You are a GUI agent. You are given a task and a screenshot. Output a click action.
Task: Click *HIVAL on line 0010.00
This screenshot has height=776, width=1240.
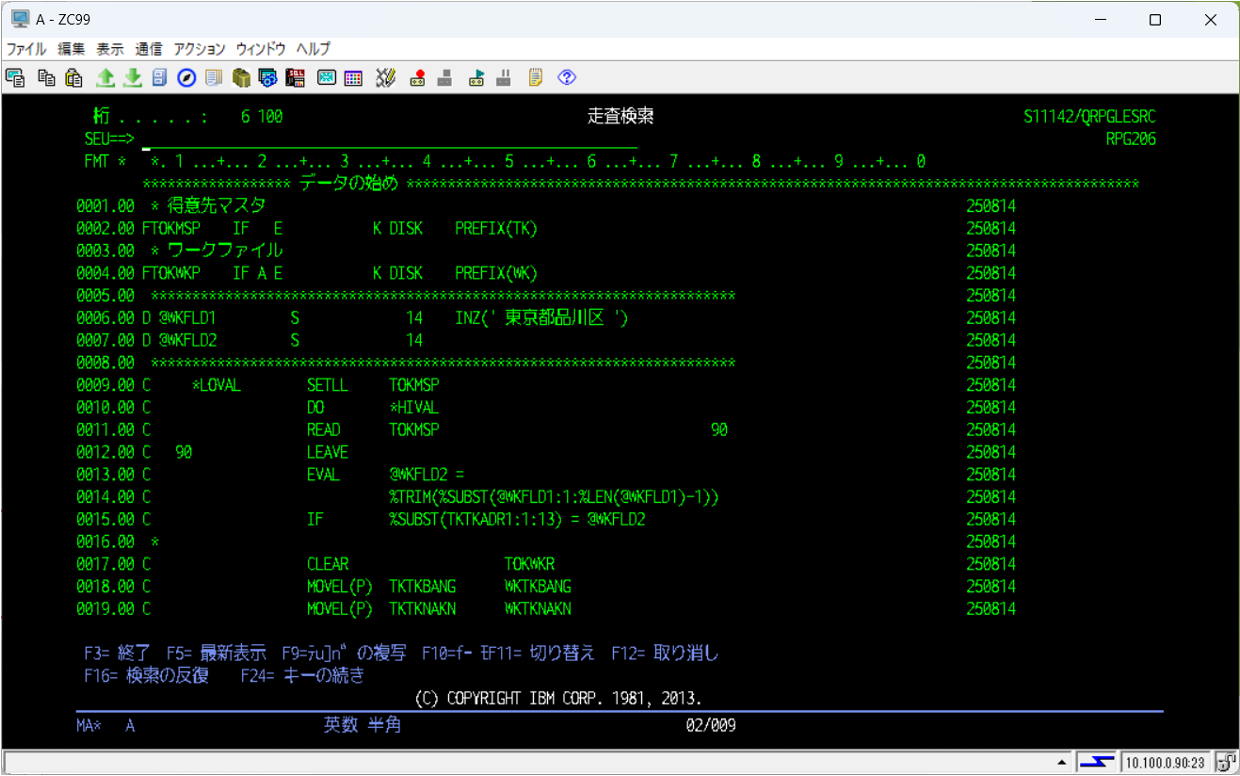(414, 407)
